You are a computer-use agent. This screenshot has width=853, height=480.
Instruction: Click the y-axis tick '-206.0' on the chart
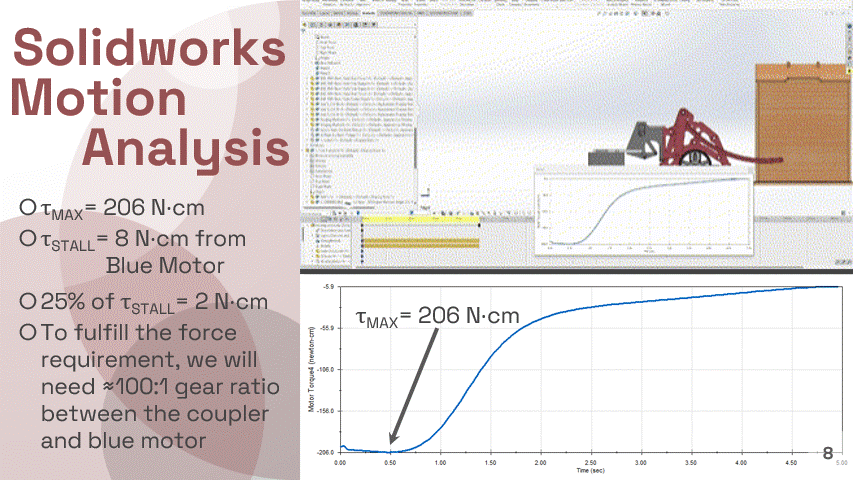[327, 452]
